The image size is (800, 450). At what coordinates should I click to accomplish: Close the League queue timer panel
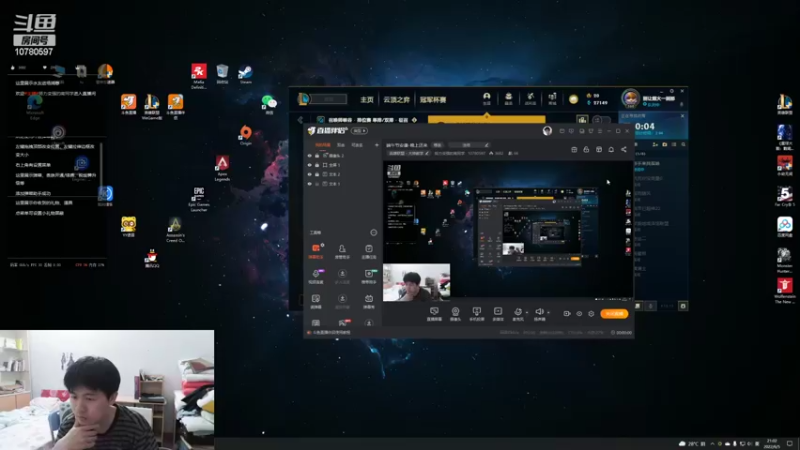[682, 116]
